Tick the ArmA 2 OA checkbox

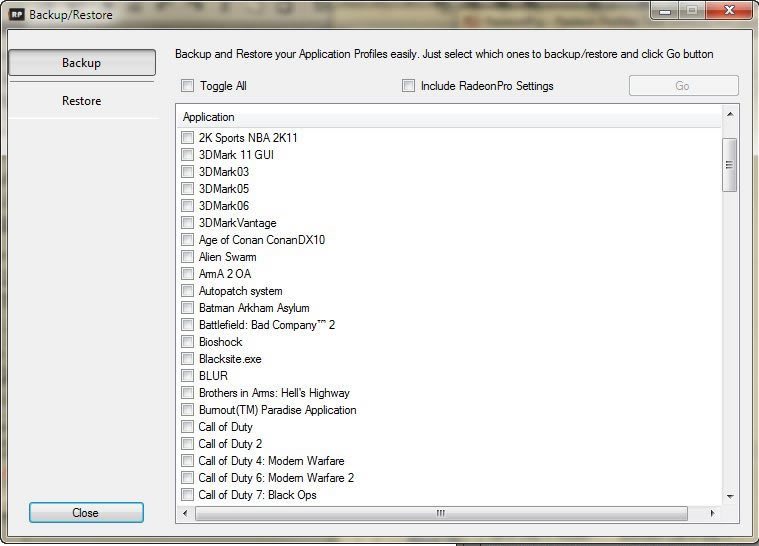[187, 273]
